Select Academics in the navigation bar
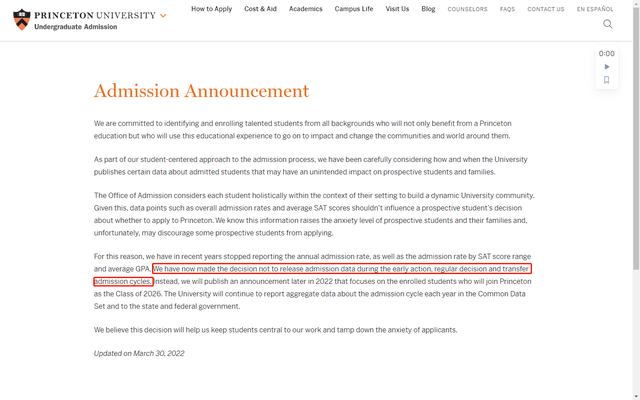Image resolution: width=640 pixels, height=400 pixels. point(306,9)
